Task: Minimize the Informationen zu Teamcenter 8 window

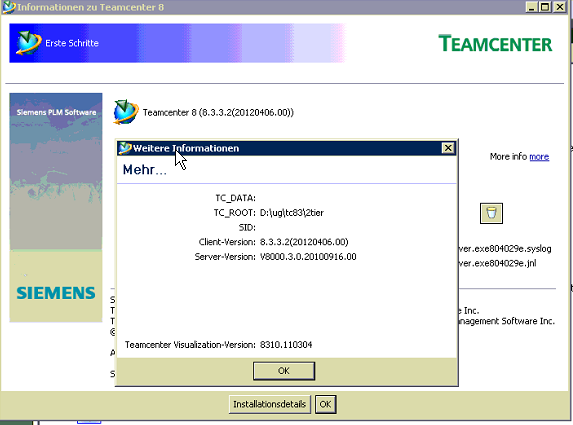Action: [x=532, y=7]
